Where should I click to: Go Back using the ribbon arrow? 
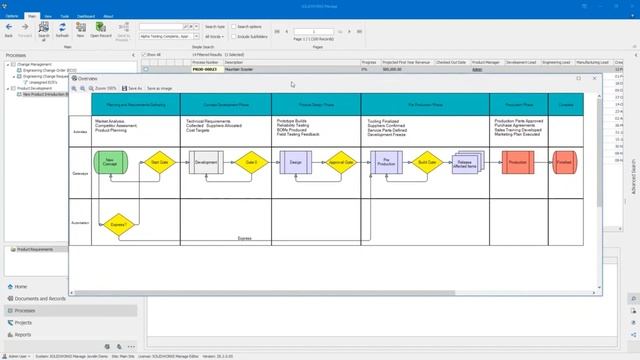coord(9,30)
